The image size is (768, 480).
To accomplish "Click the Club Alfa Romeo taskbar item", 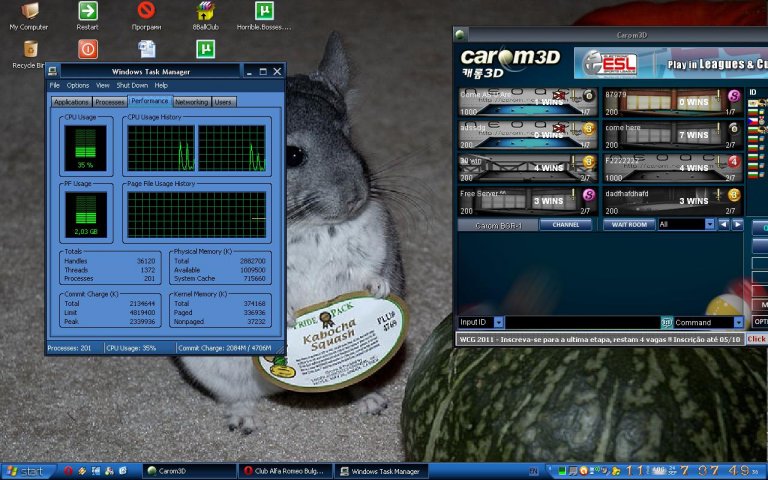I will (x=284, y=471).
